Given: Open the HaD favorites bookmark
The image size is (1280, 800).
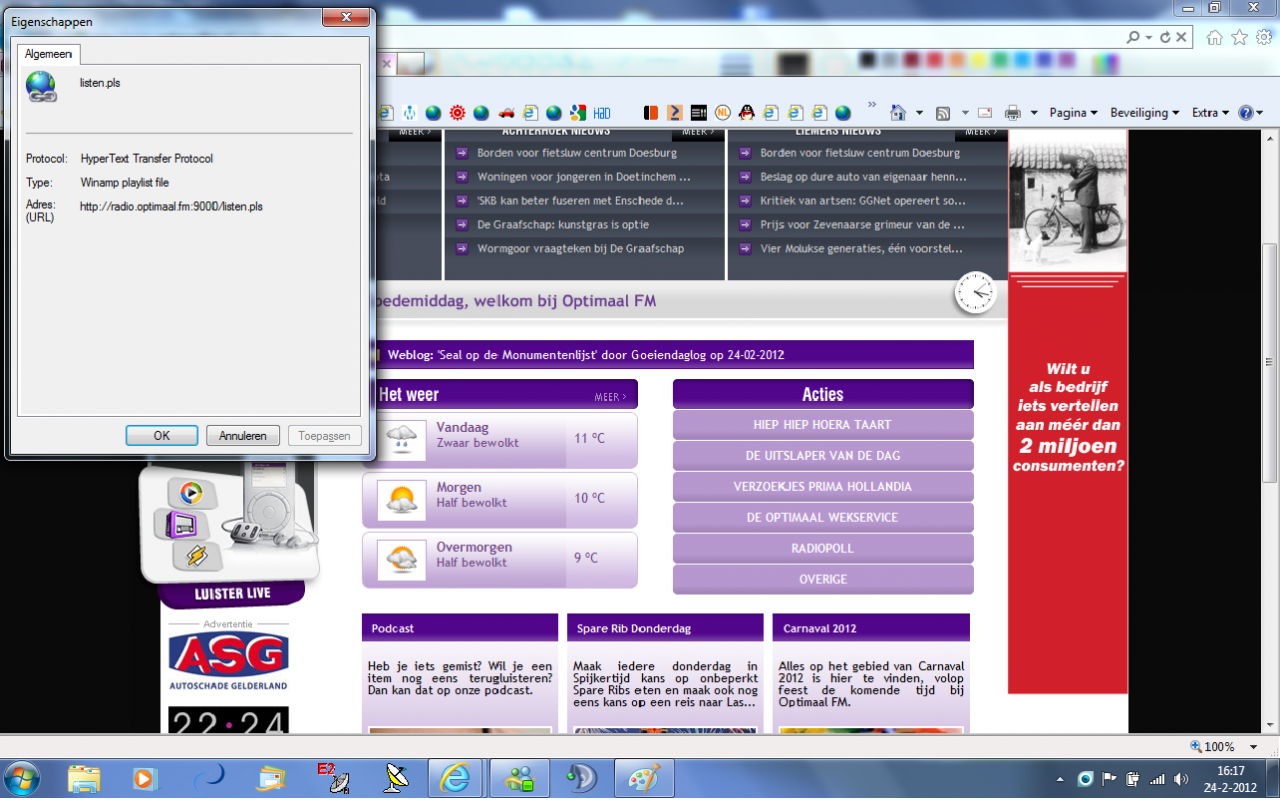Looking at the screenshot, I should coord(603,113).
